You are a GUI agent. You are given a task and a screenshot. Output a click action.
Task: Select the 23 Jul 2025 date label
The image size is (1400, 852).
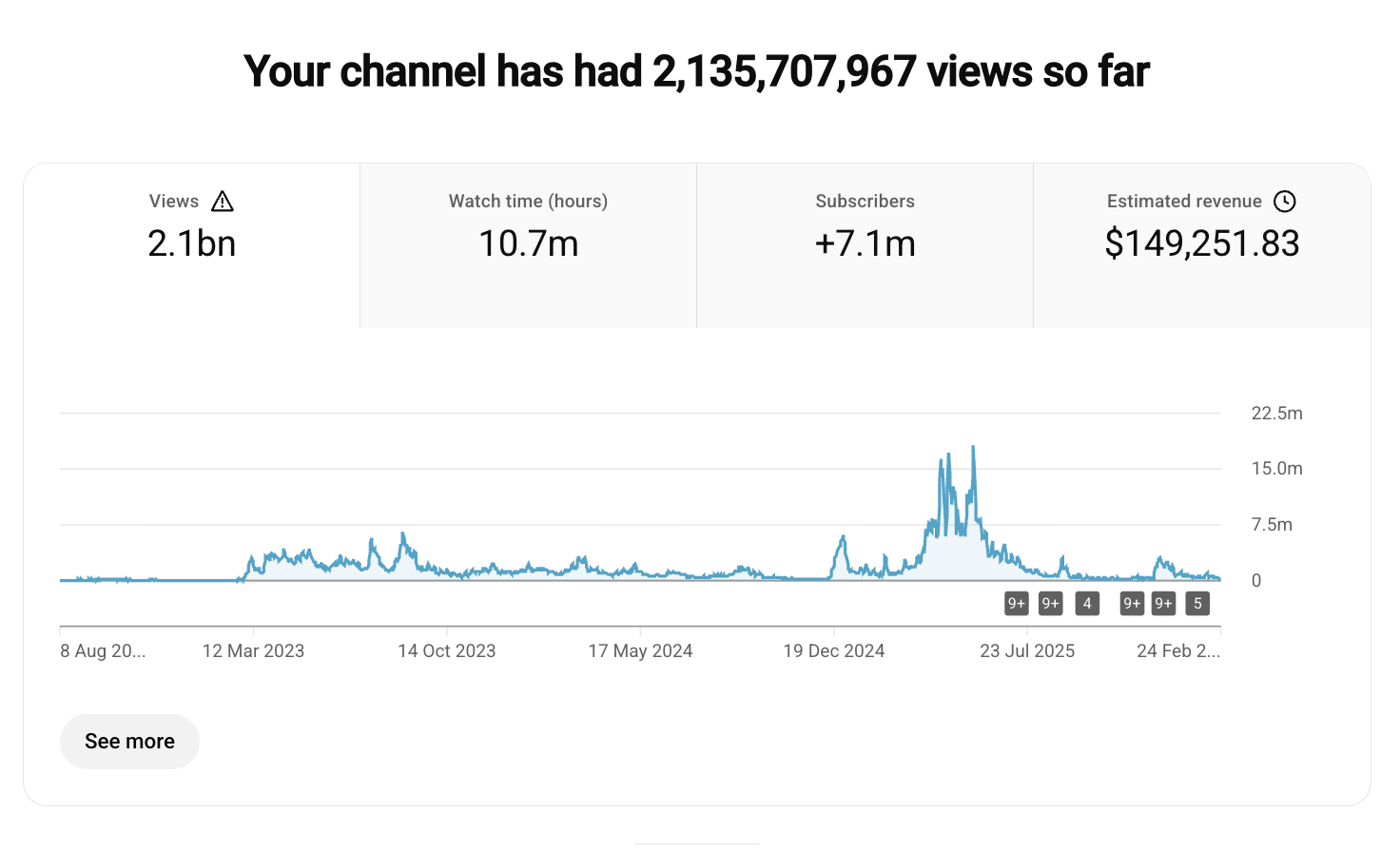click(1027, 651)
